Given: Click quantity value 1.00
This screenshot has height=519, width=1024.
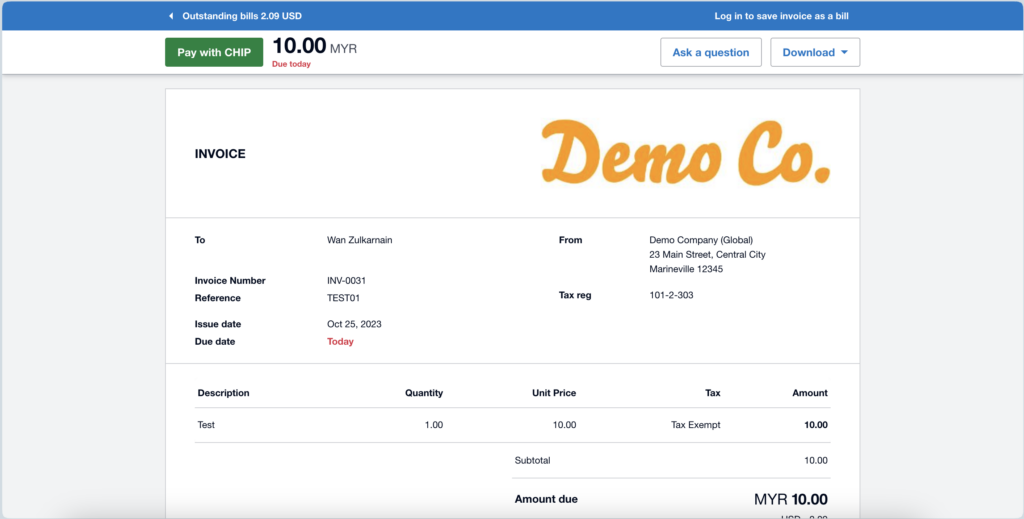Looking at the screenshot, I should (434, 425).
